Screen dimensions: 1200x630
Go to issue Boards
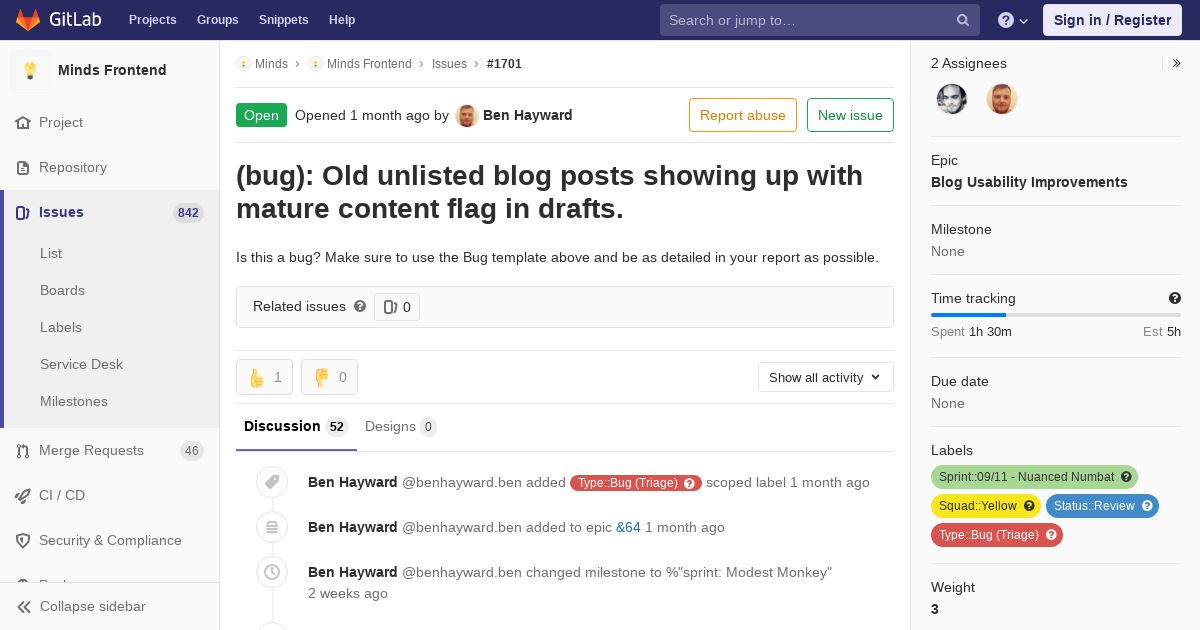(62, 290)
